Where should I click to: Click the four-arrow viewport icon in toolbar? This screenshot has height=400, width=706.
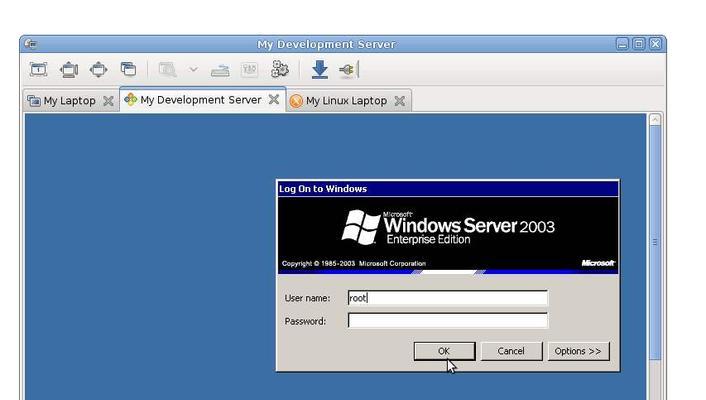(x=98, y=70)
